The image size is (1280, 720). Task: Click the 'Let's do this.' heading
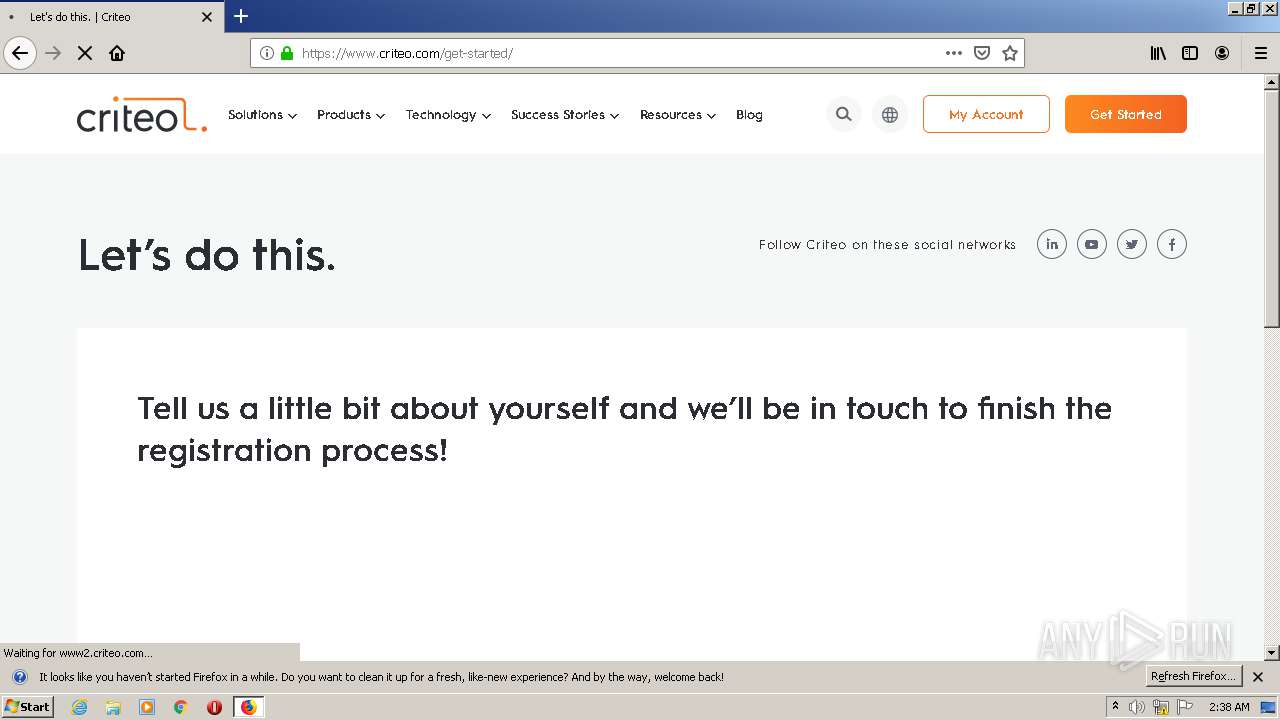(x=207, y=255)
